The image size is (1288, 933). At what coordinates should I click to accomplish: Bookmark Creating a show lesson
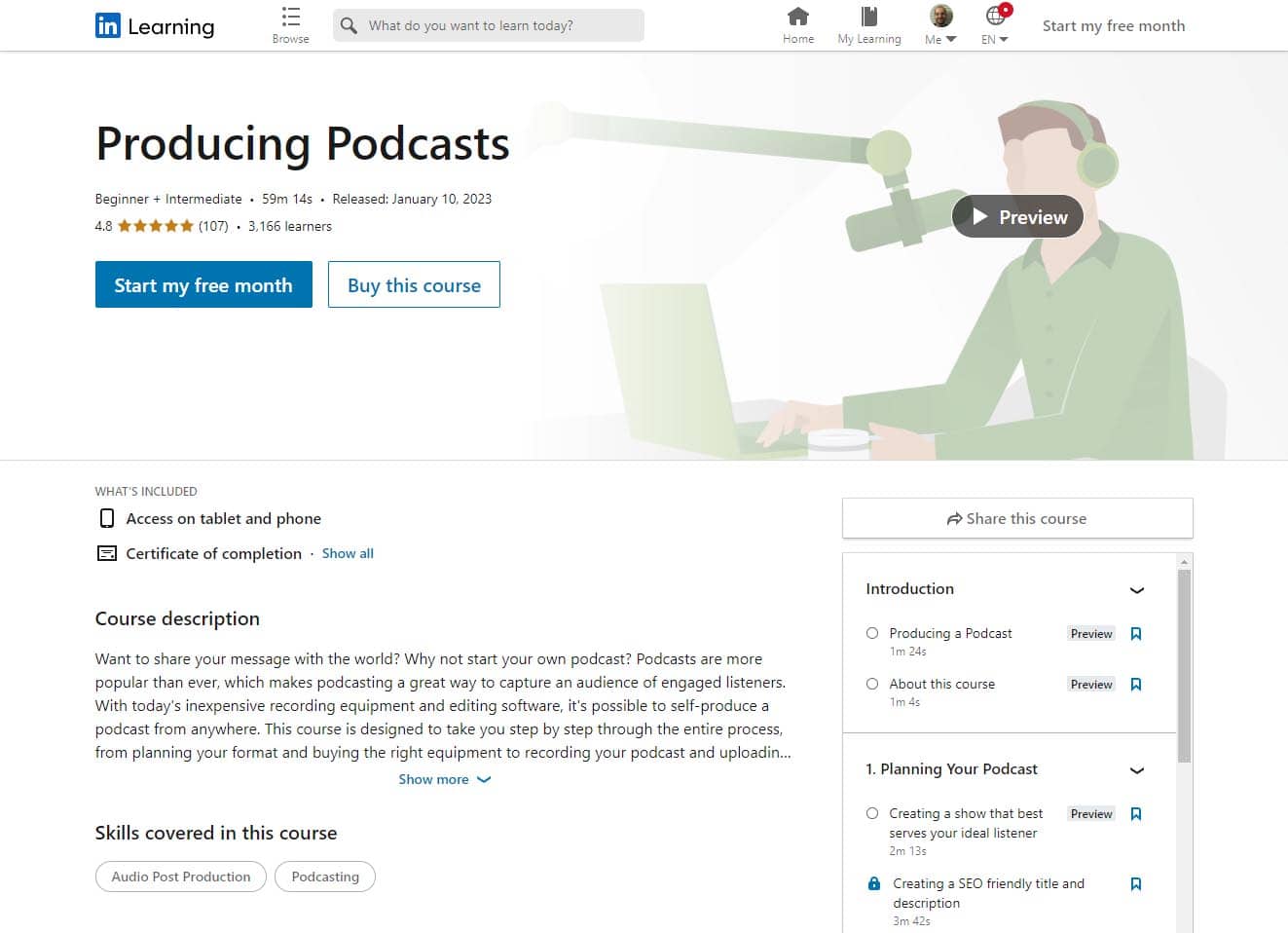[x=1135, y=814]
